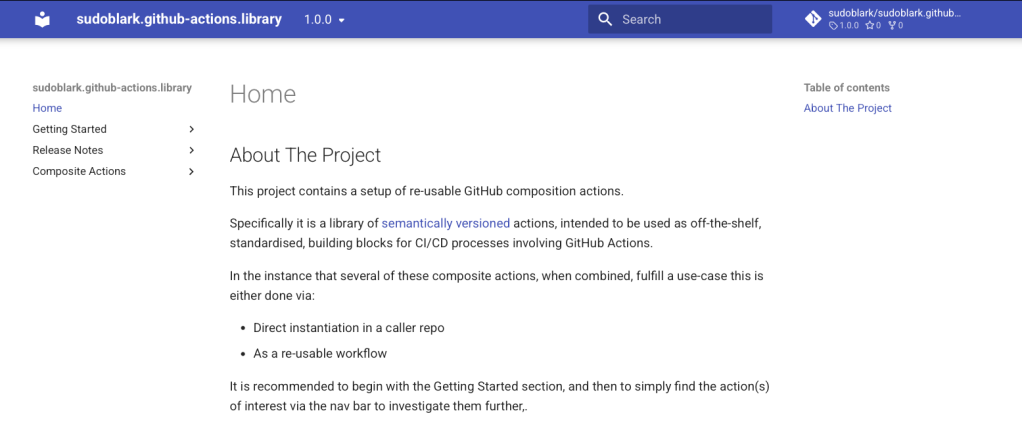Click the Table of contents label
The width and height of the screenshot is (1022, 432).
point(847,87)
